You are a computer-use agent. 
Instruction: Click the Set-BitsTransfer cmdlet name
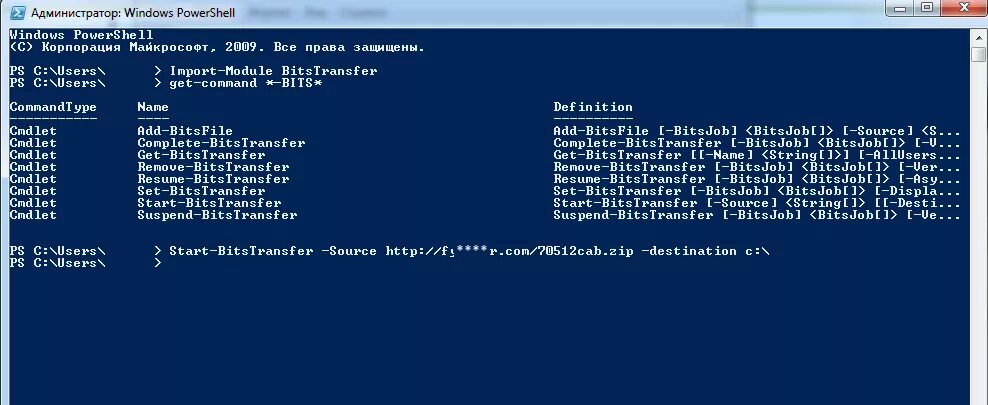coord(202,191)
